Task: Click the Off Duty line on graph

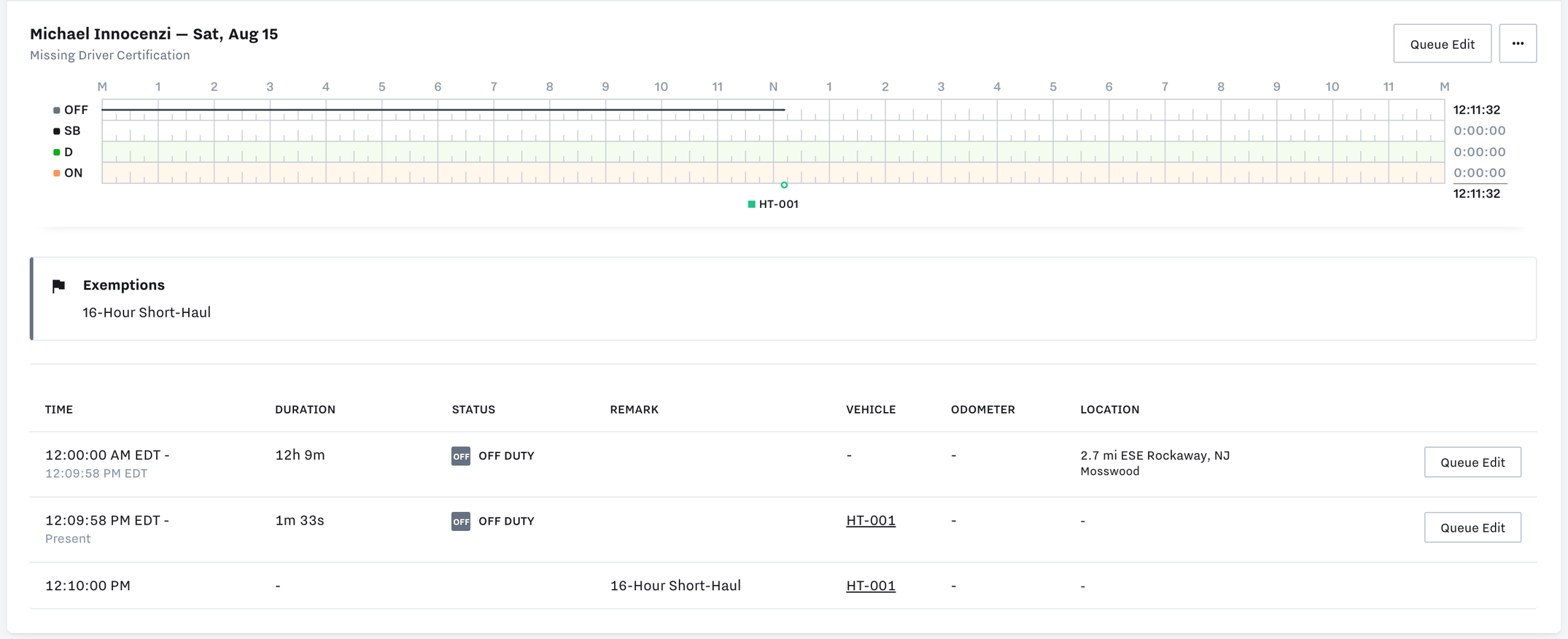Action: coord(438,110)
